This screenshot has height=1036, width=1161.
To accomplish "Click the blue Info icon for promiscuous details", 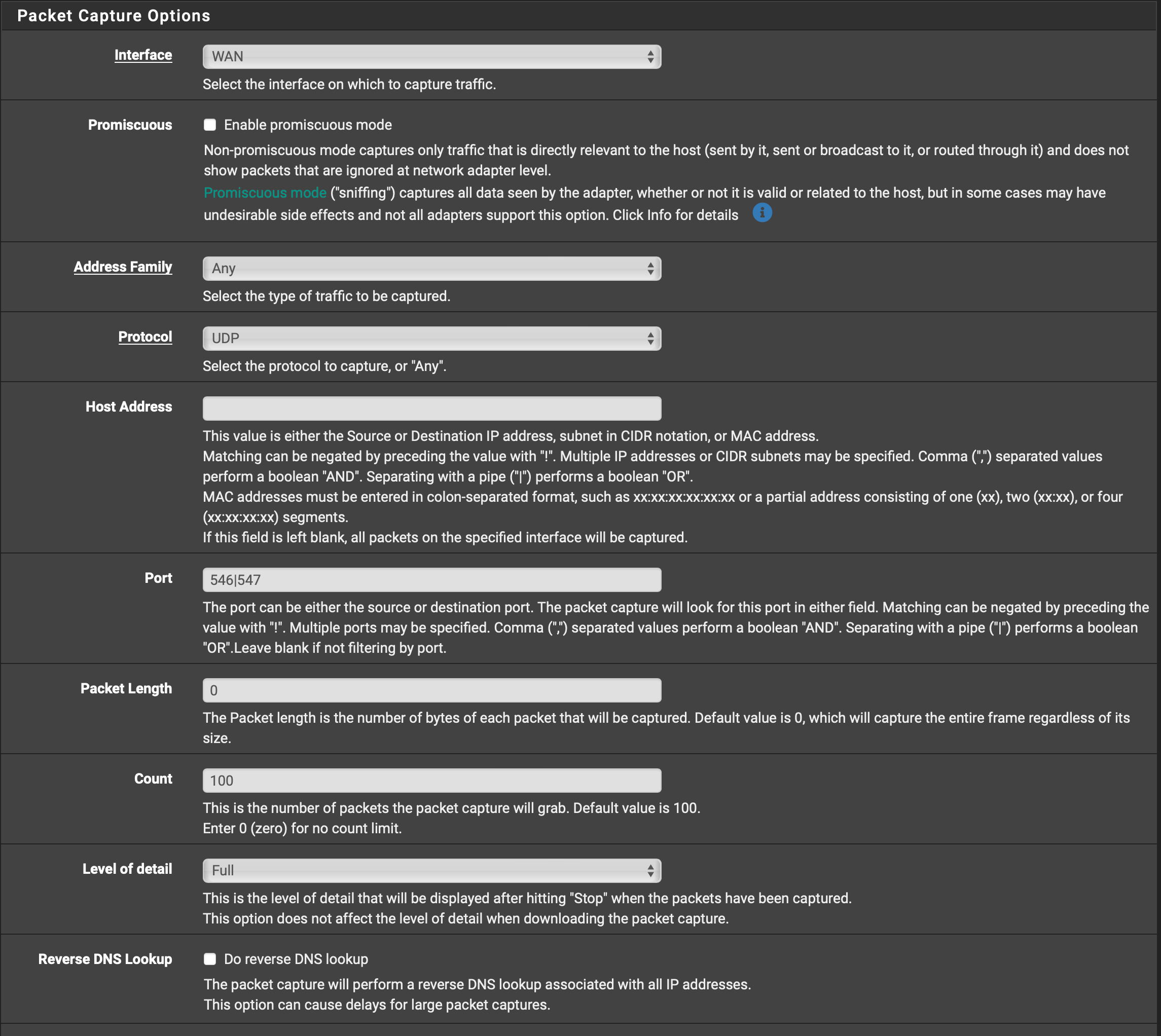I will (762, 213).
